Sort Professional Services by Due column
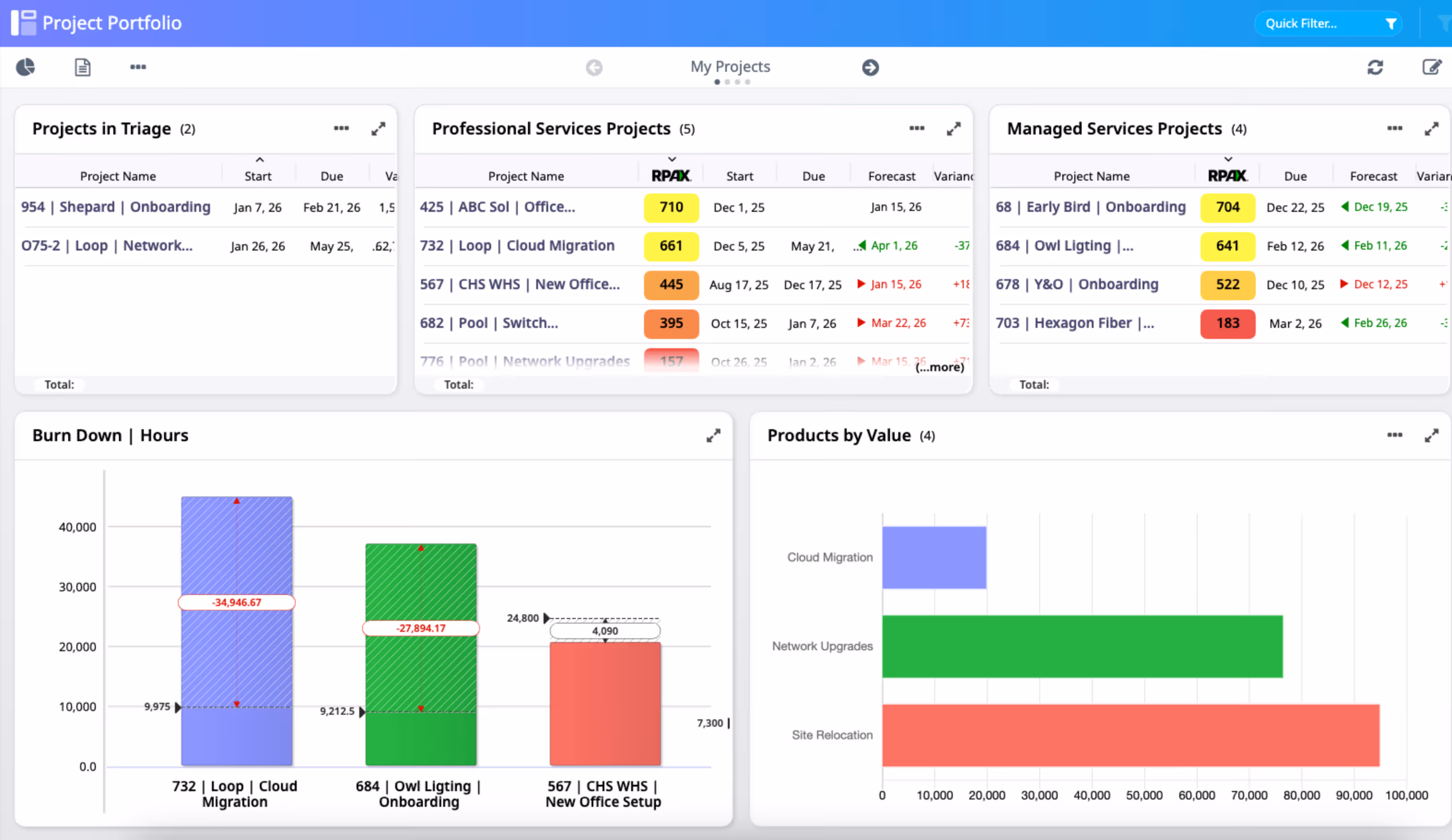 pyautogui.click(x=814, y=176)
